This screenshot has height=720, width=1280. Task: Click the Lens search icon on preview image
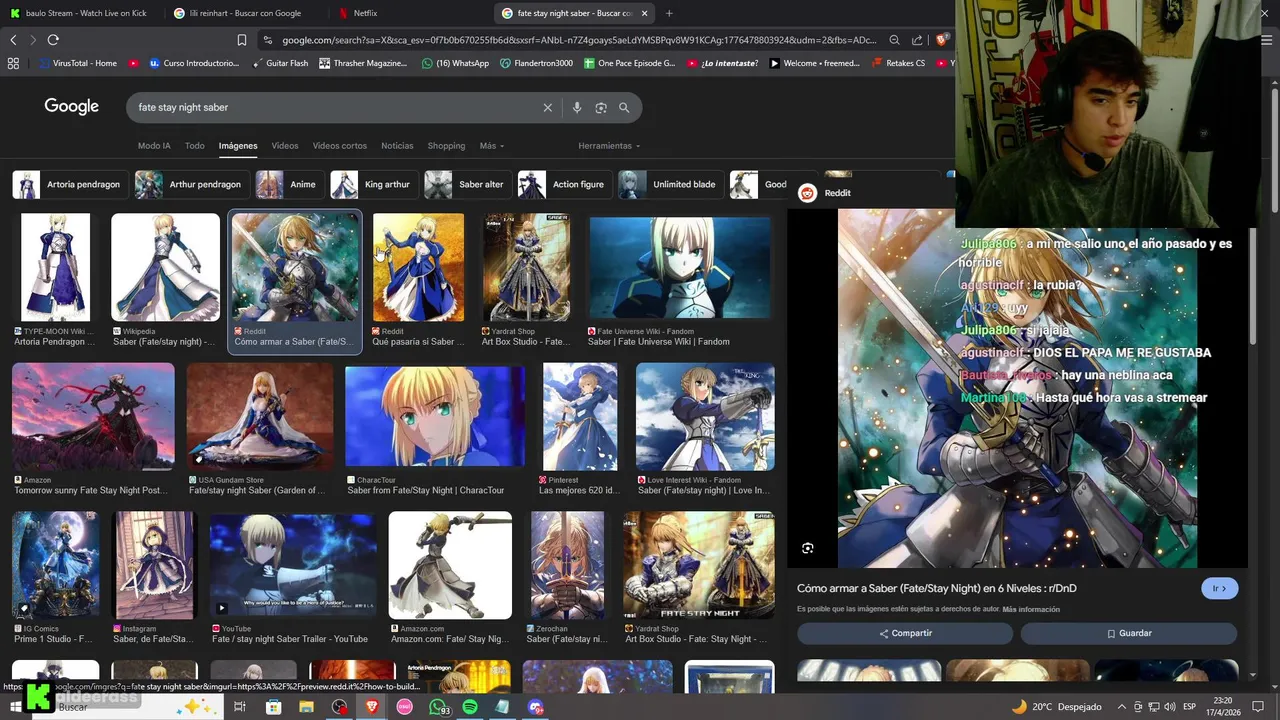[808, 548]
